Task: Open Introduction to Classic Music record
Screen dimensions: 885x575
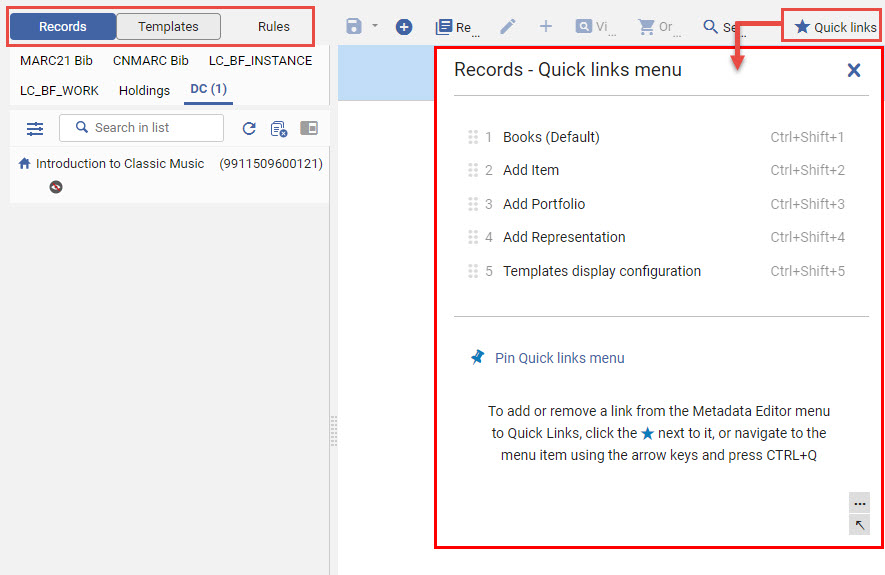Action: [120, 164]
